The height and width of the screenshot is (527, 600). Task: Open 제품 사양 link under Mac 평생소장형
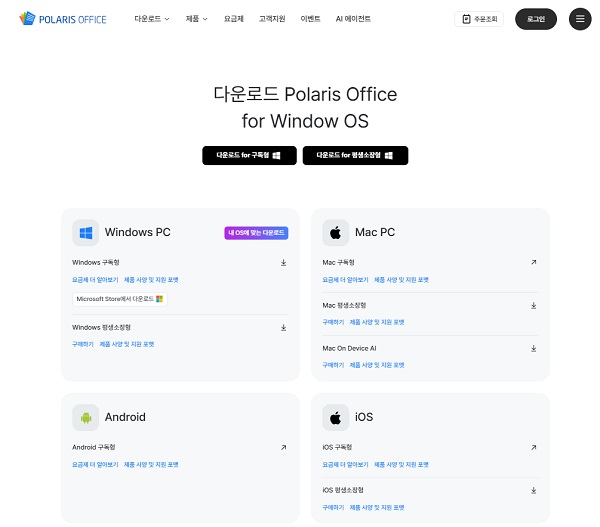[x=377, y=322]
